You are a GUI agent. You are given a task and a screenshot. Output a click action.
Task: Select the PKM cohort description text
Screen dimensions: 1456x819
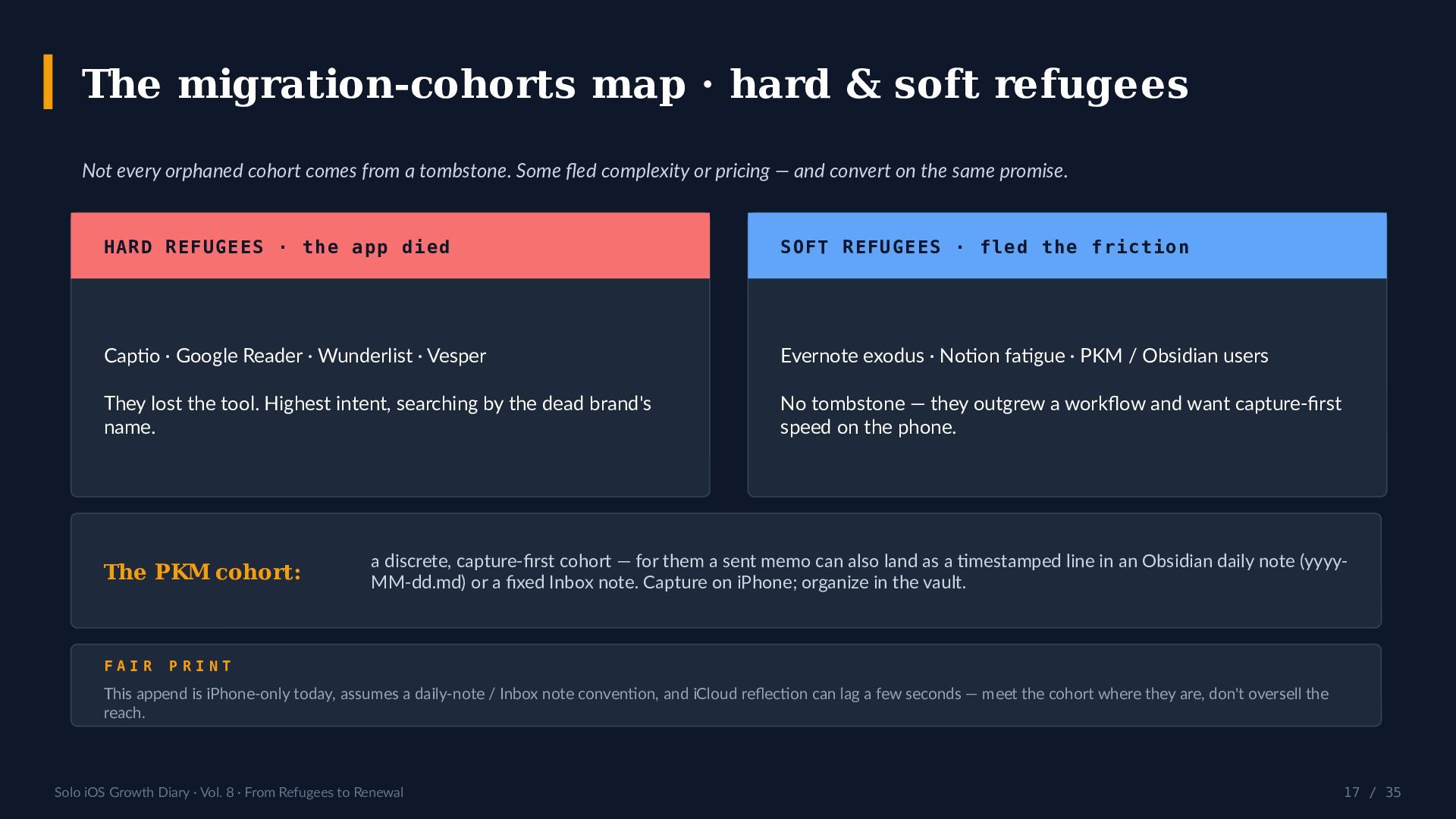[x=859, y=572]
